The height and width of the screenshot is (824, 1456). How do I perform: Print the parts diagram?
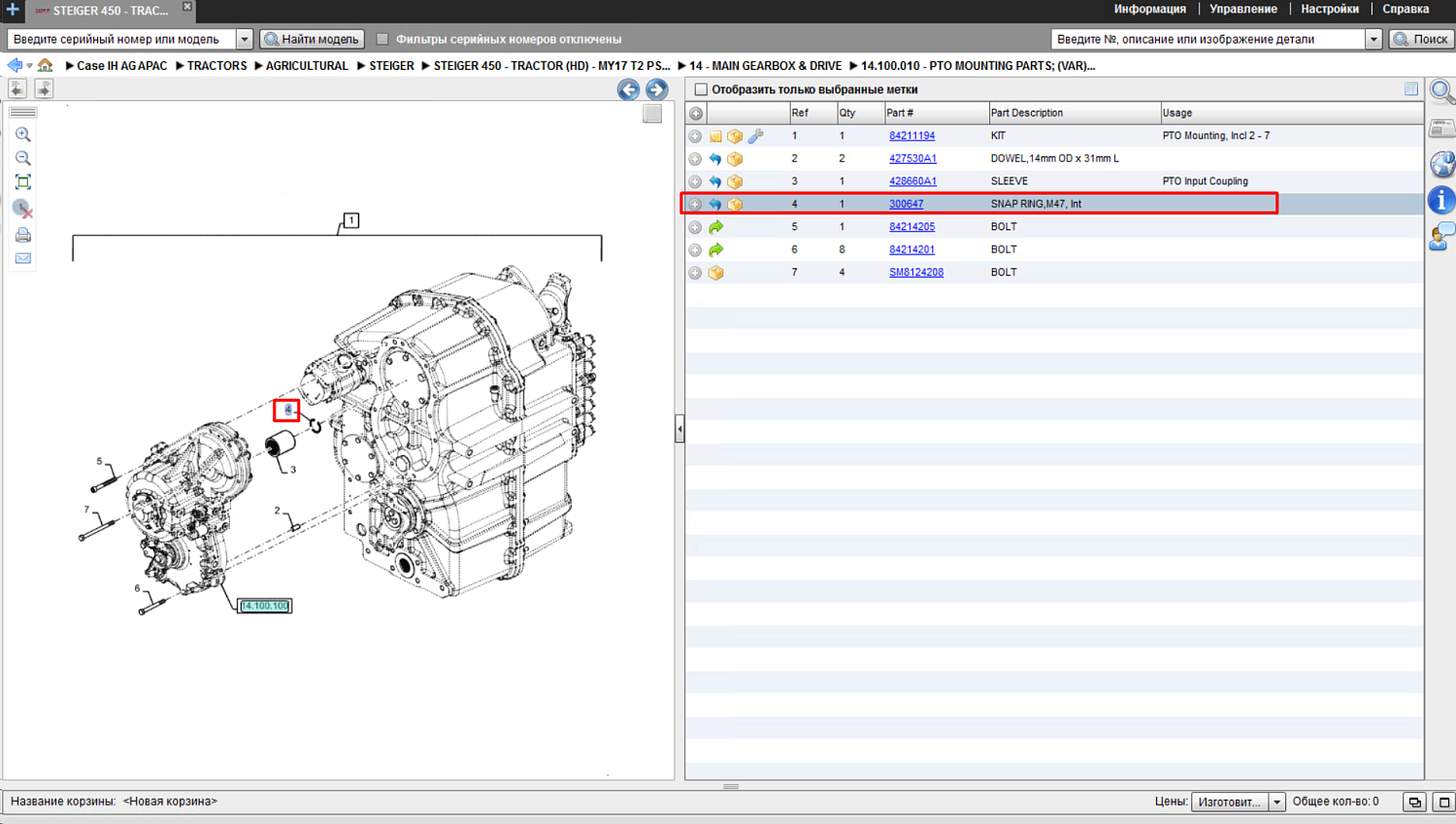pyautogui.click(x=22, y=235)
